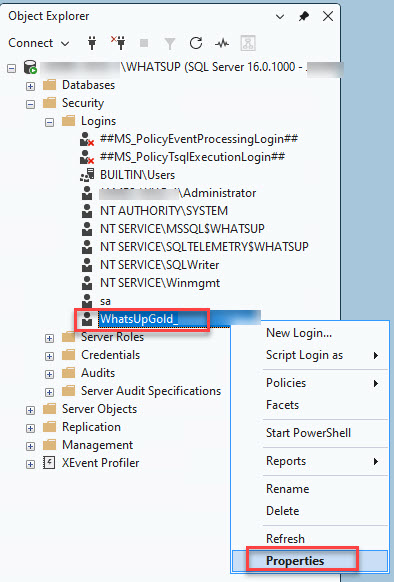Close the Object Explorer panel
The height and width of the screenshot is (582, 394).
click(328, 16)
